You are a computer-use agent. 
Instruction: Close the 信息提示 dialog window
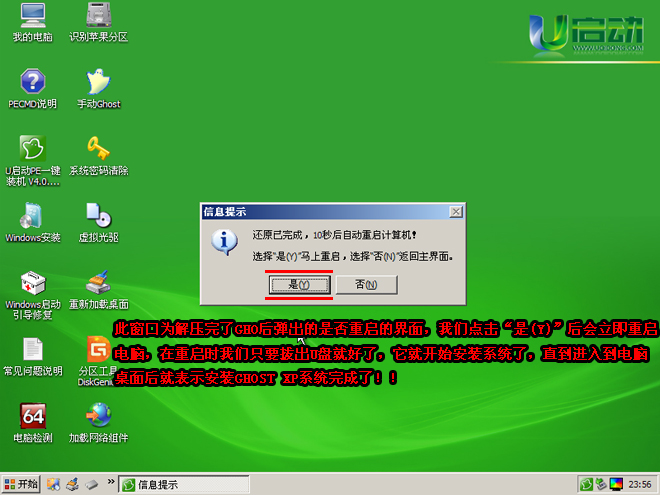click(x=456, y=212)
